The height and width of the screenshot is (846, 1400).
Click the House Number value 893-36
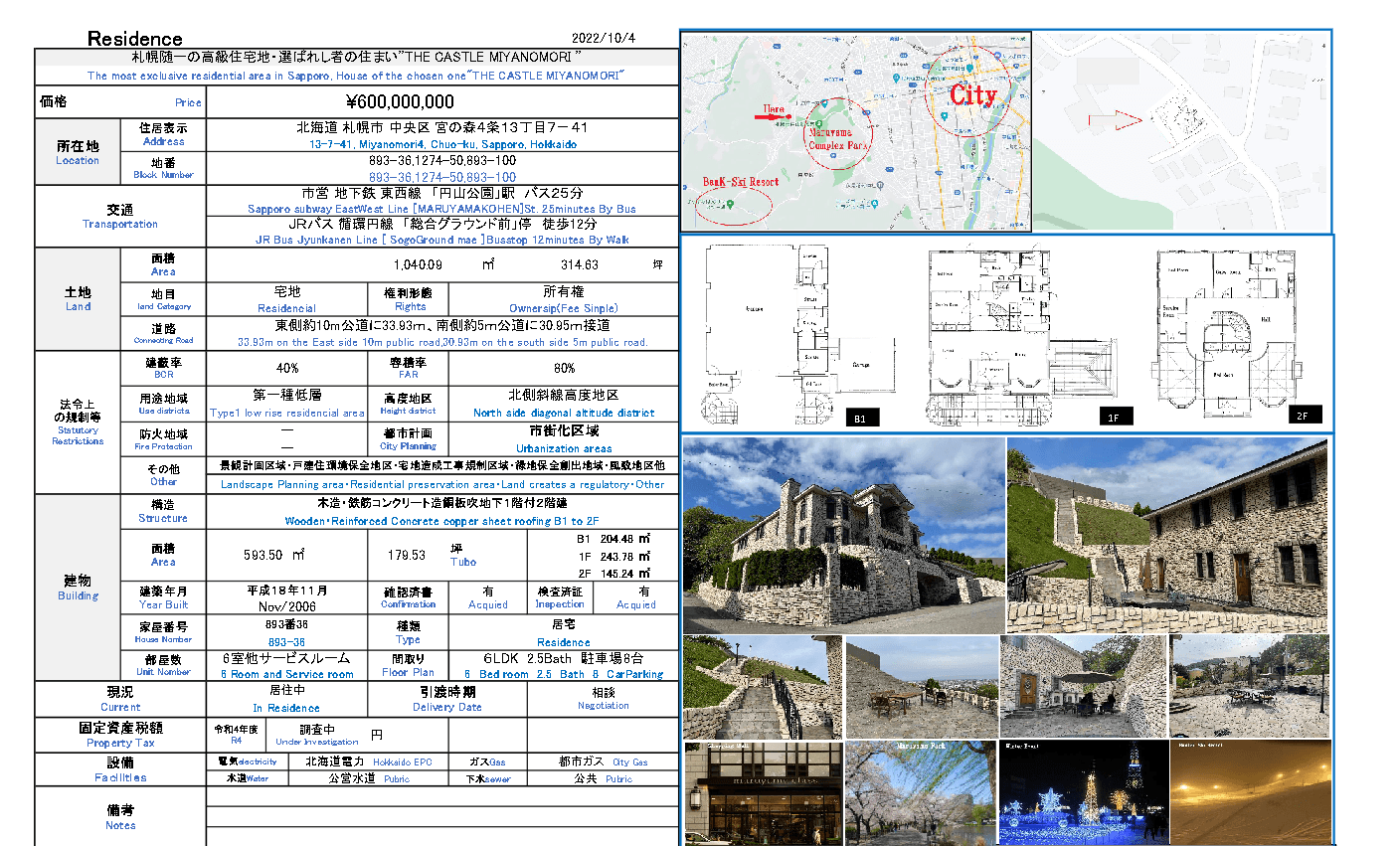(286, 642)
